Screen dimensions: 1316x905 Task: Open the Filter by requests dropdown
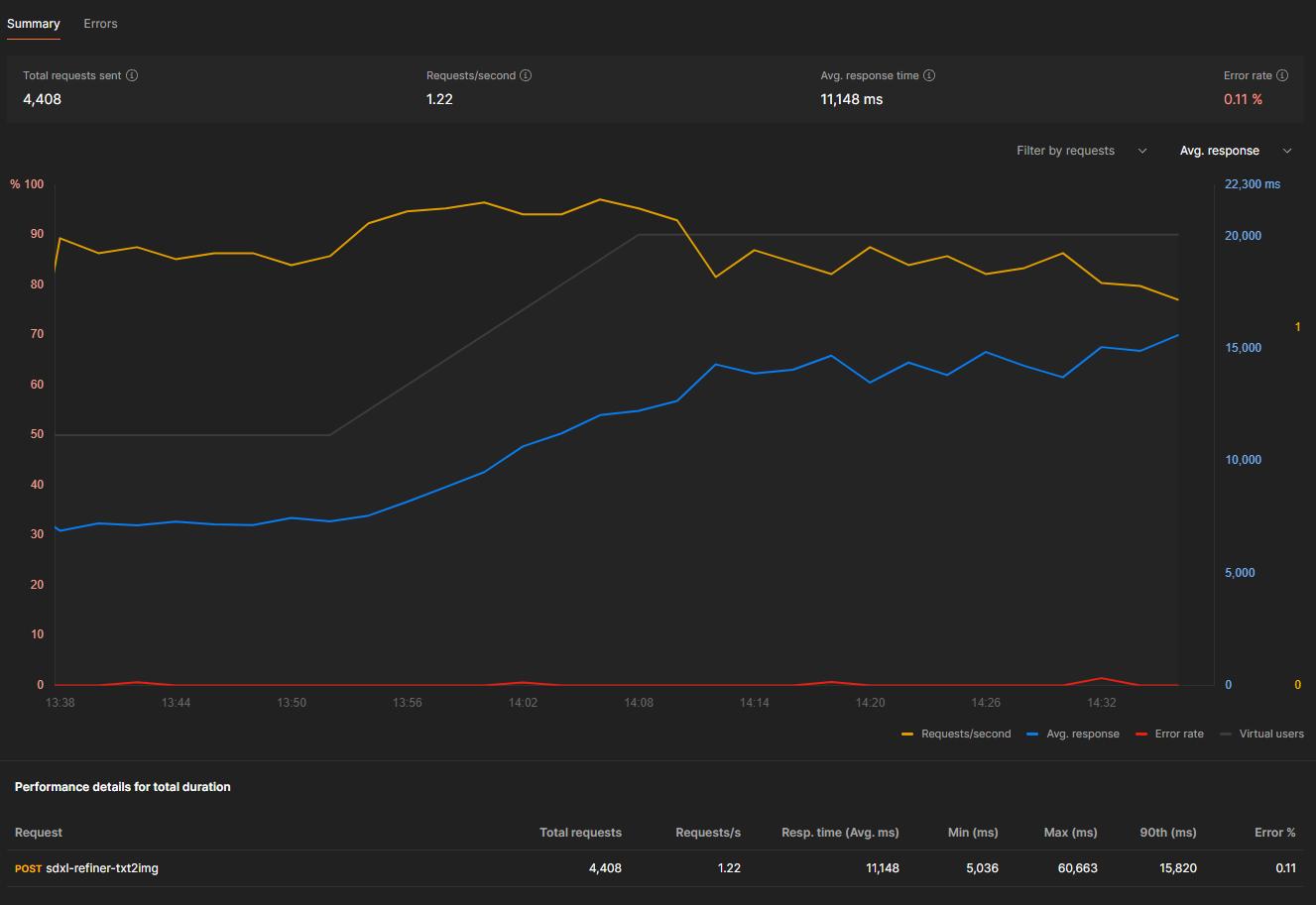(x=1081, y=151)
